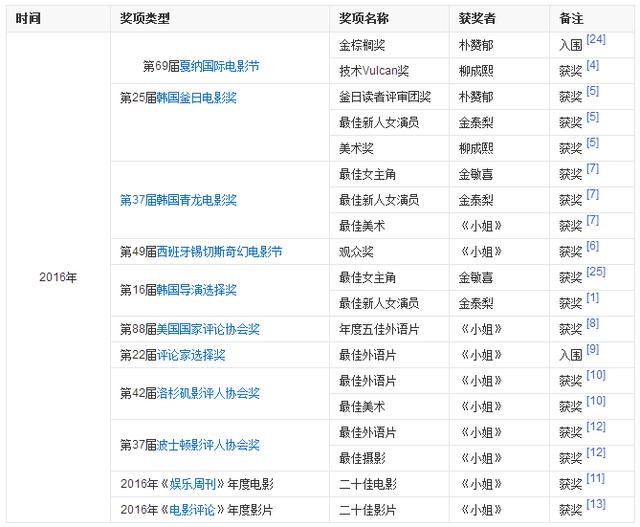Select the 二十佳影片 cell
This screenshot has height=527, width=640.
(389, 509)
